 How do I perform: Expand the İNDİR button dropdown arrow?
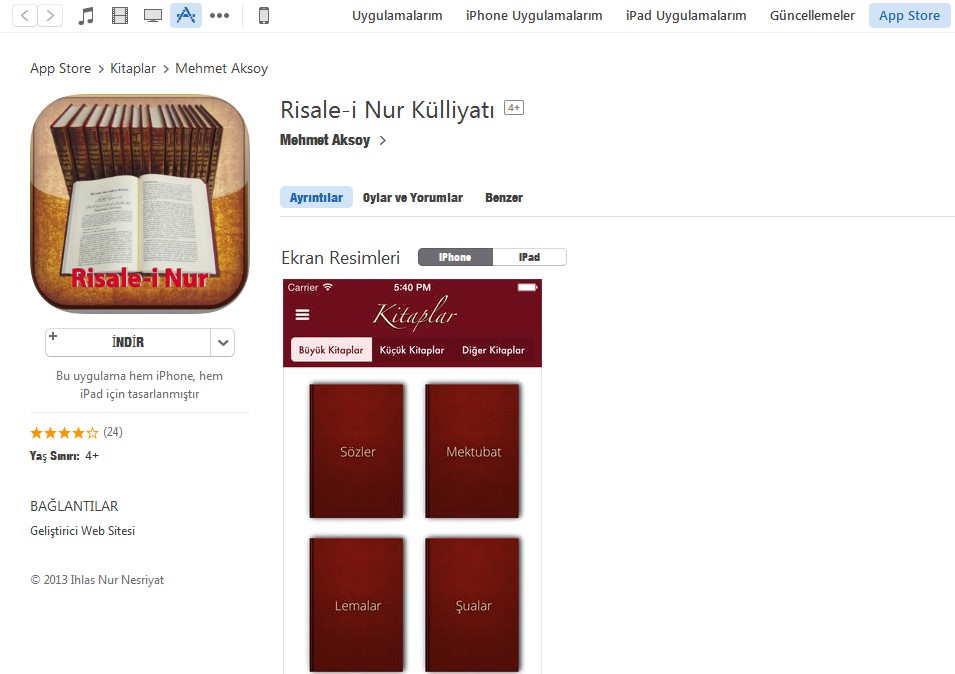pyautogui.click(x=223, y=342)
